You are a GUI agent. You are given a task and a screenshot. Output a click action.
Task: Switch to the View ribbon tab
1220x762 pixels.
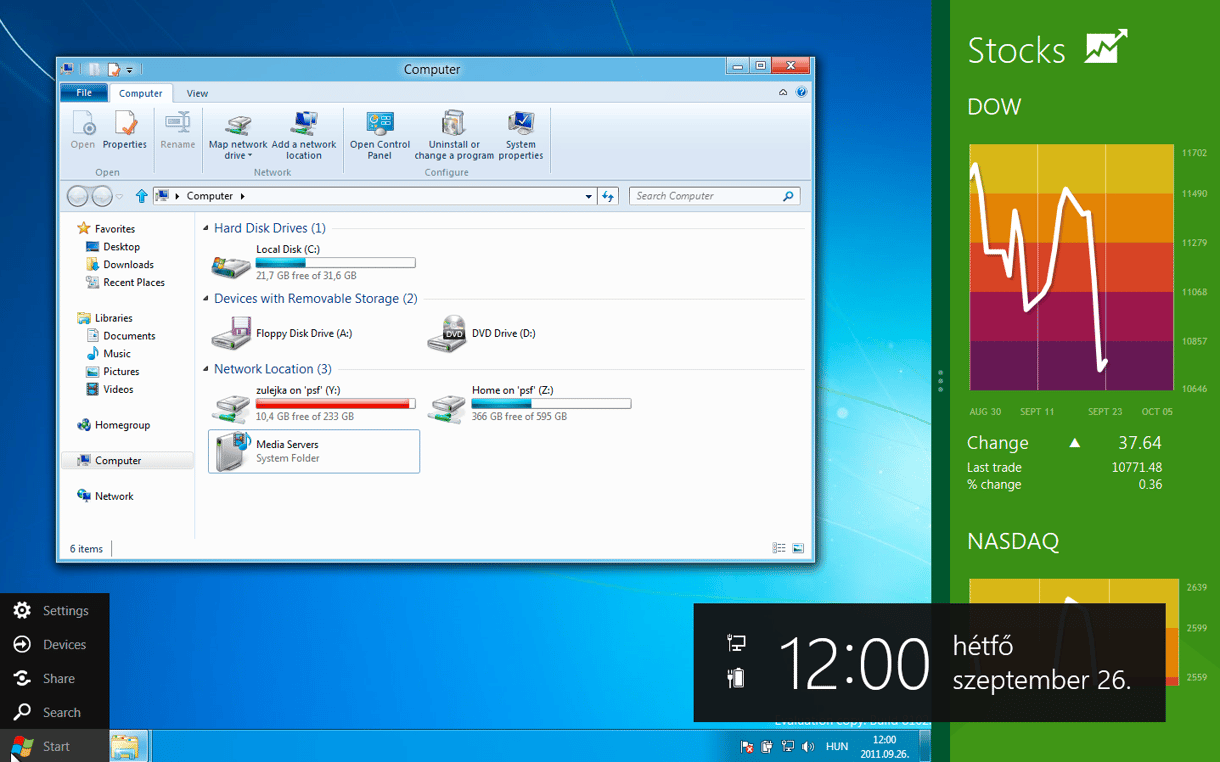[197, 93]
